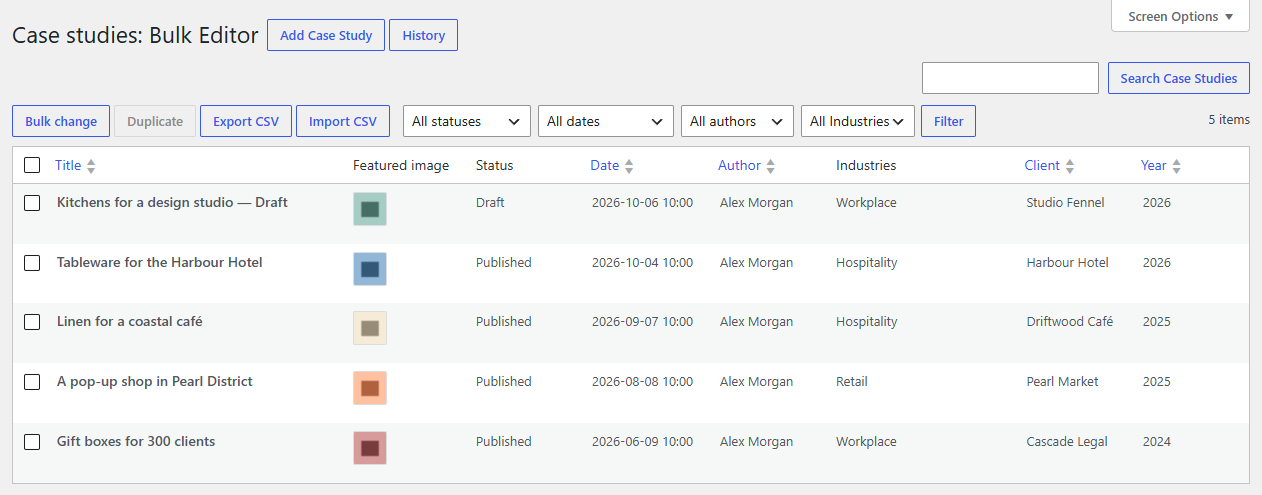
Task: Sort by the Author column header link
Action: 739,166
